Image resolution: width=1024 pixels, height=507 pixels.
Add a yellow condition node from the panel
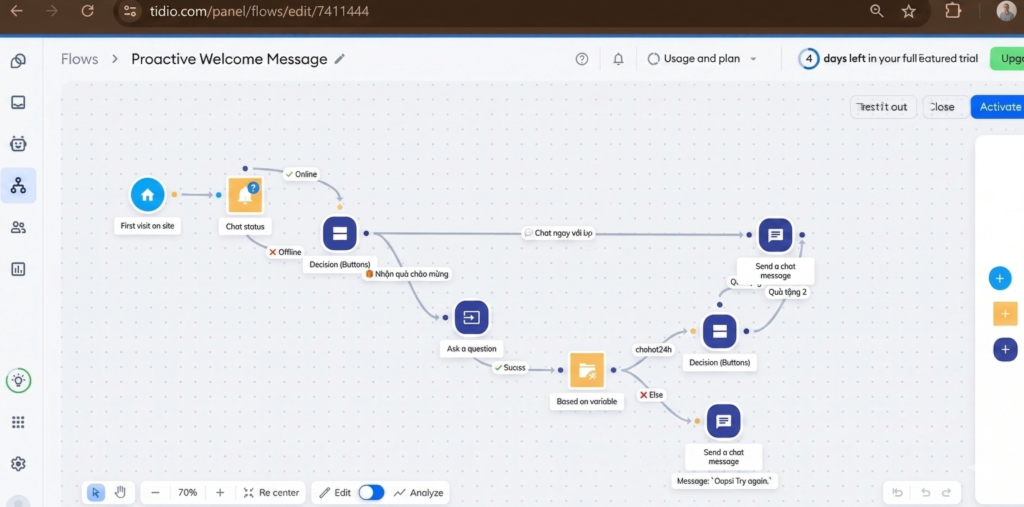[x=1005, y=314]
